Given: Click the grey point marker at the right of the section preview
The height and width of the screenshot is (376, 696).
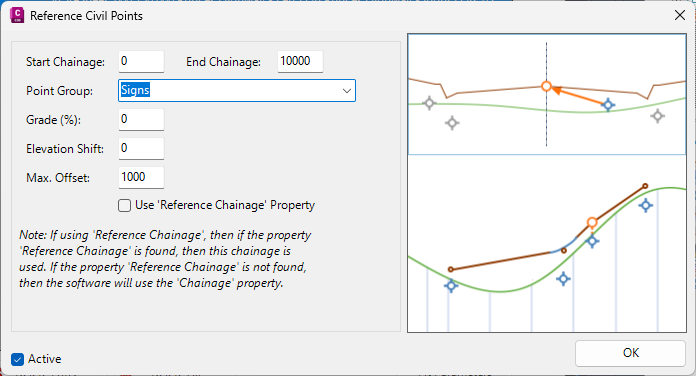Looking at the screenshot, I should click(657, 116).
